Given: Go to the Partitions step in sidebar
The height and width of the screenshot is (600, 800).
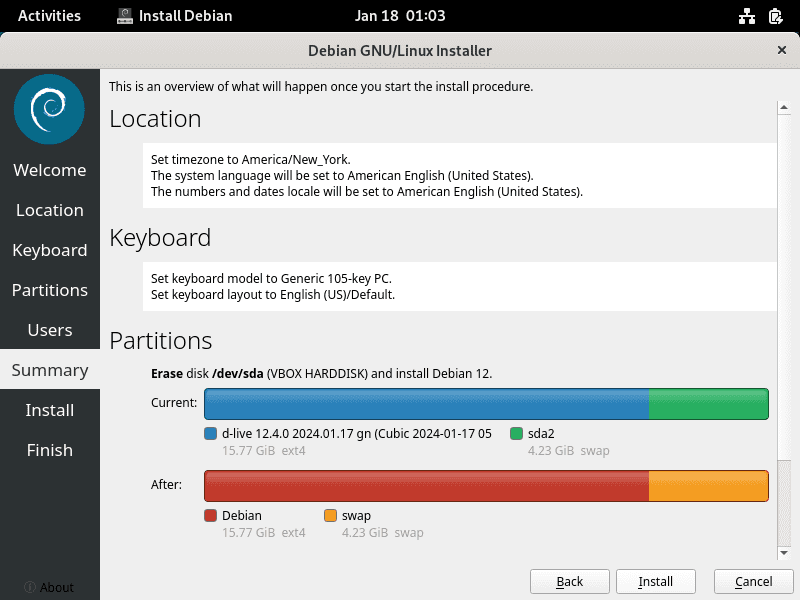Looking at the screenshot, I should pos(50,290).
